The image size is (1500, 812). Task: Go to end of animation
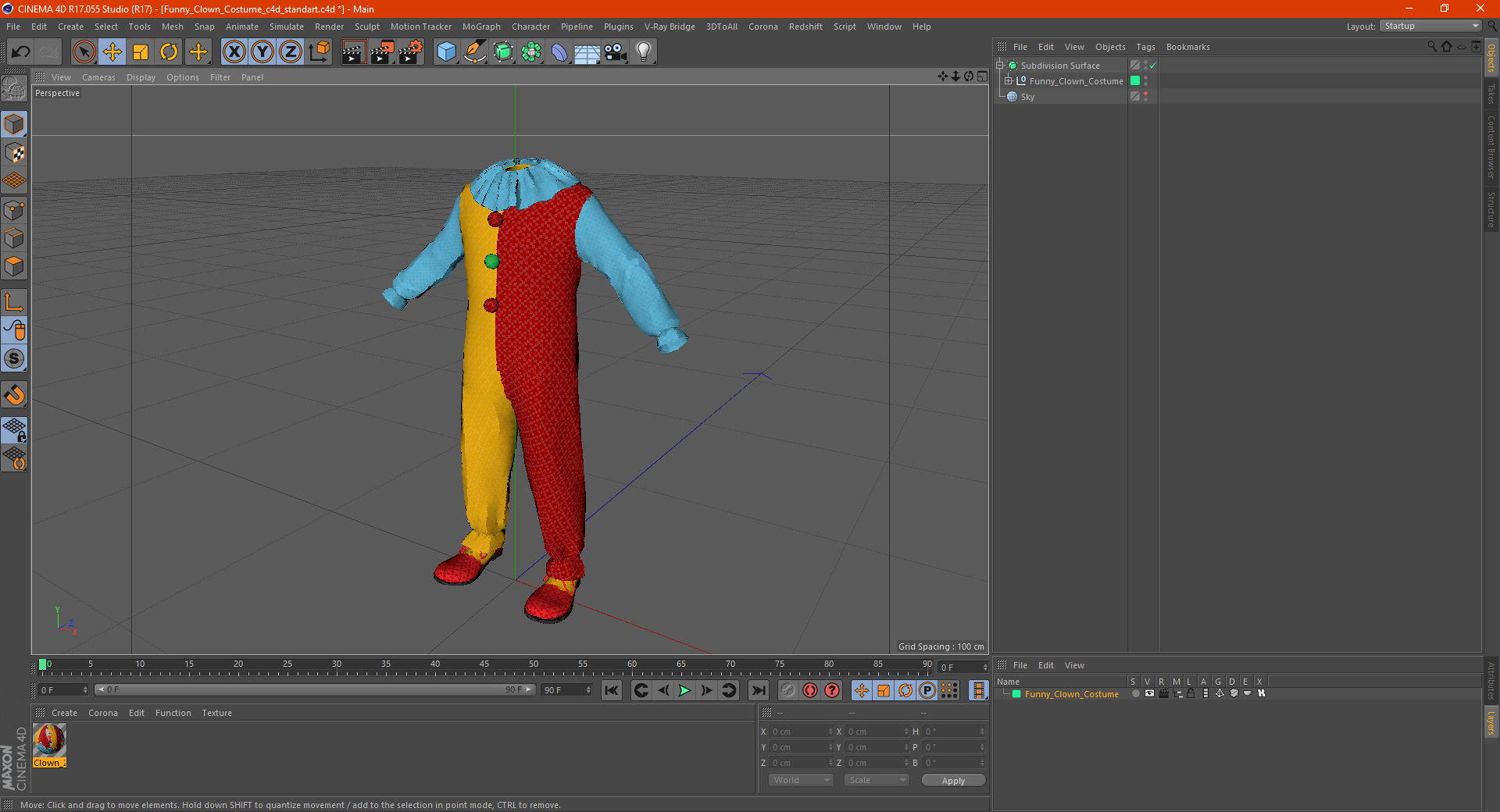click(758, 690)
